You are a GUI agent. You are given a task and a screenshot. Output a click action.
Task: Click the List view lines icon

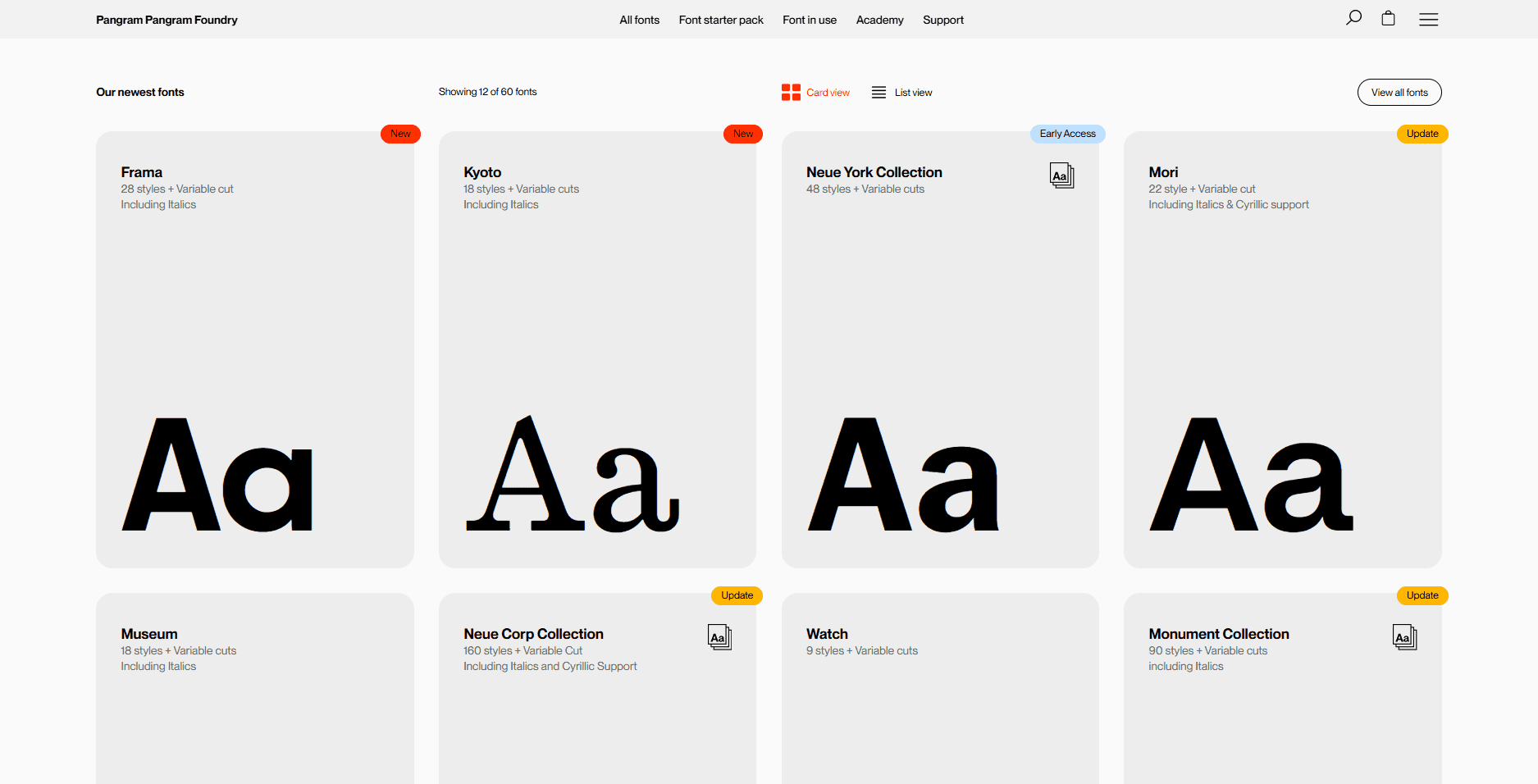point(879,93)
